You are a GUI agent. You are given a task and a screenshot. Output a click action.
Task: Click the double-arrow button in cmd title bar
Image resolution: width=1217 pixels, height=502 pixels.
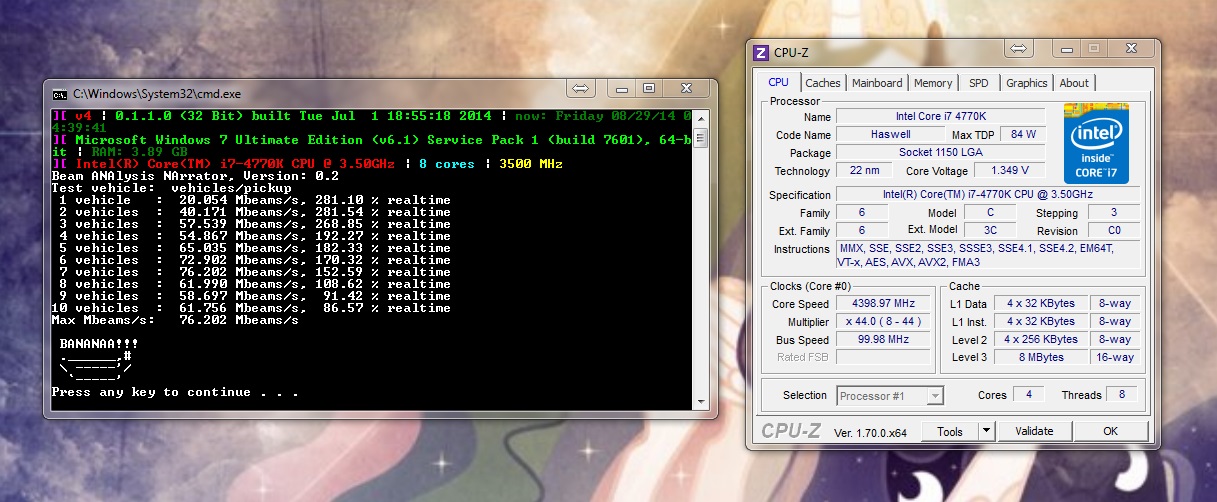coord(582,88)
